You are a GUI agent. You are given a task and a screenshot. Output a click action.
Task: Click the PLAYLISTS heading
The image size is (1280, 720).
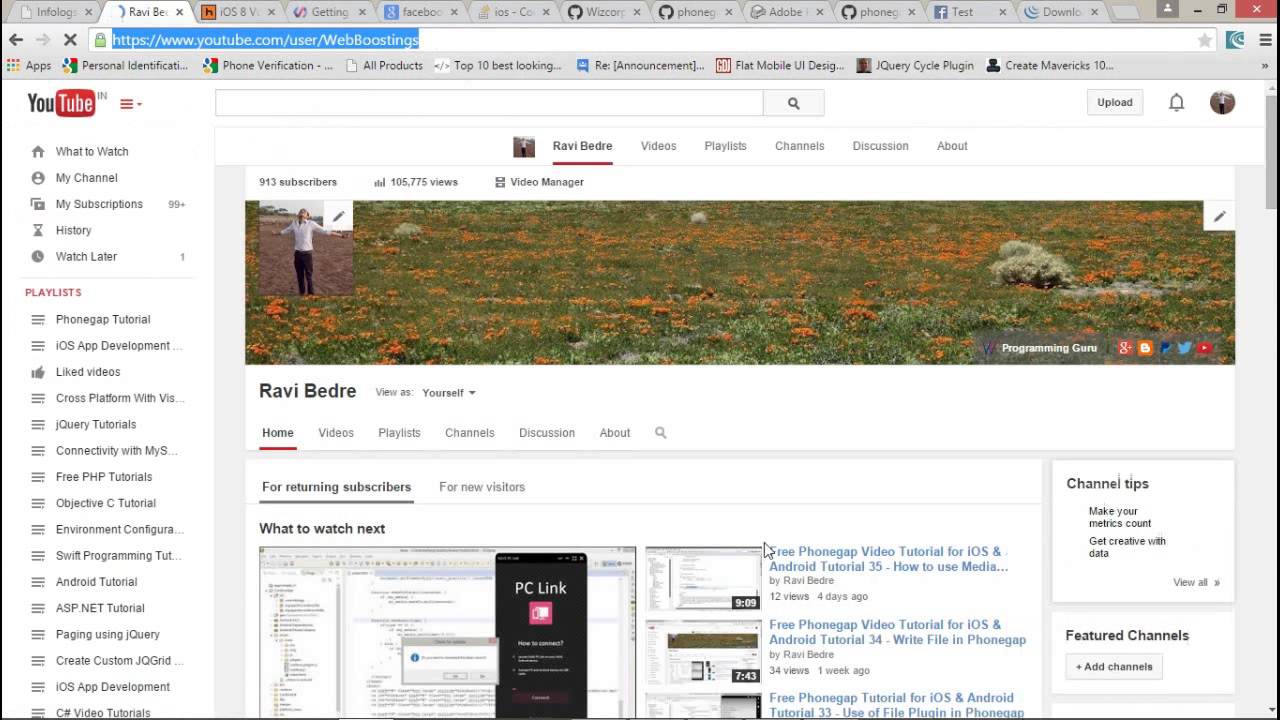(x=53, y=292)
